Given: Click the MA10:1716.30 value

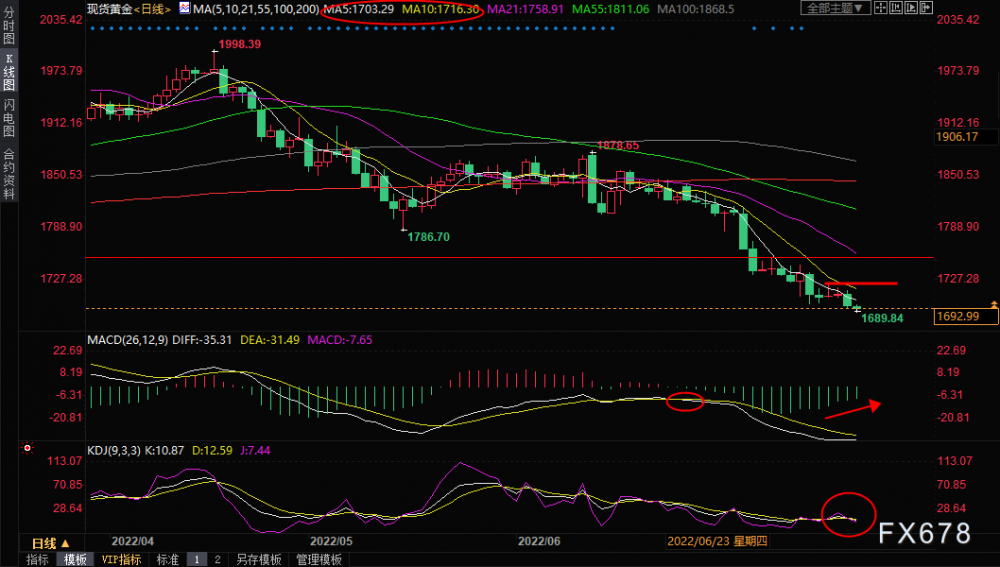Looking at the screenshot, I should 440,9.
